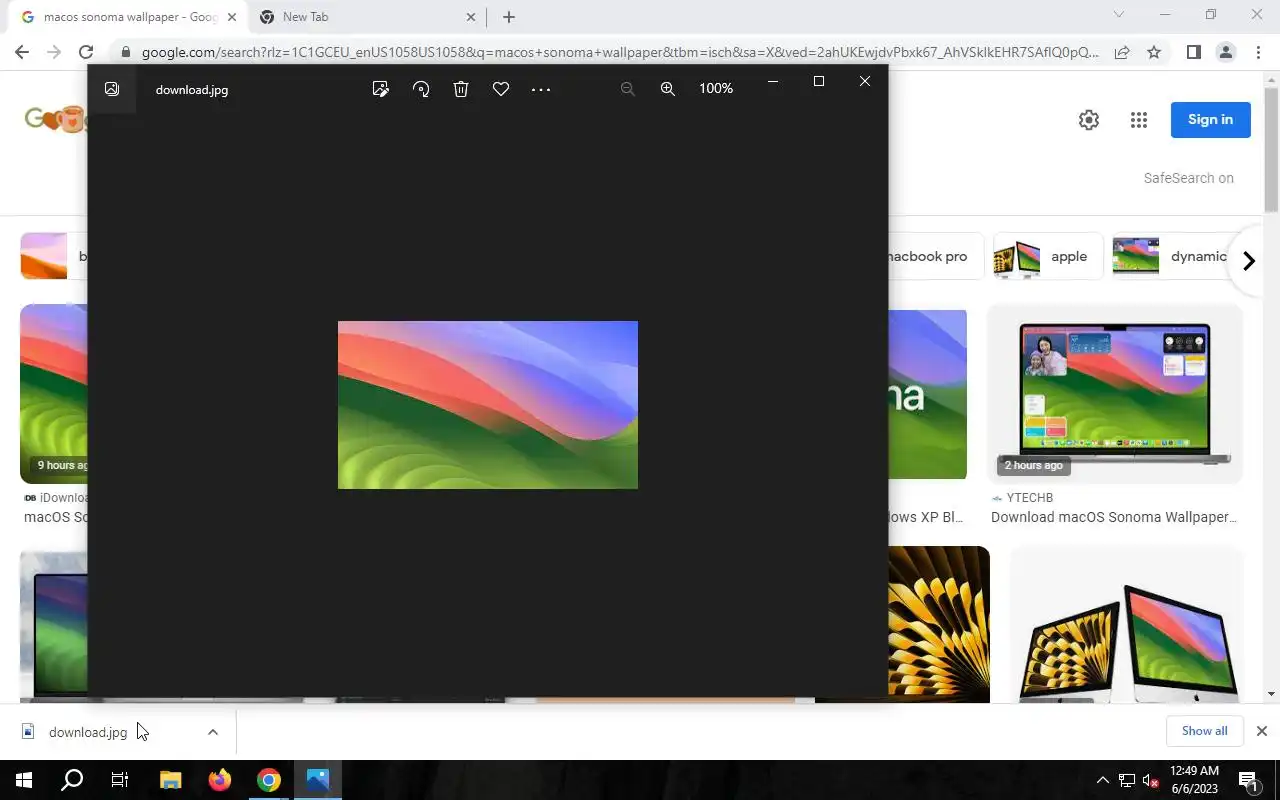Click the SafeSearch on link
This screenshot has width=1280, height=800.
[1188, 178]
